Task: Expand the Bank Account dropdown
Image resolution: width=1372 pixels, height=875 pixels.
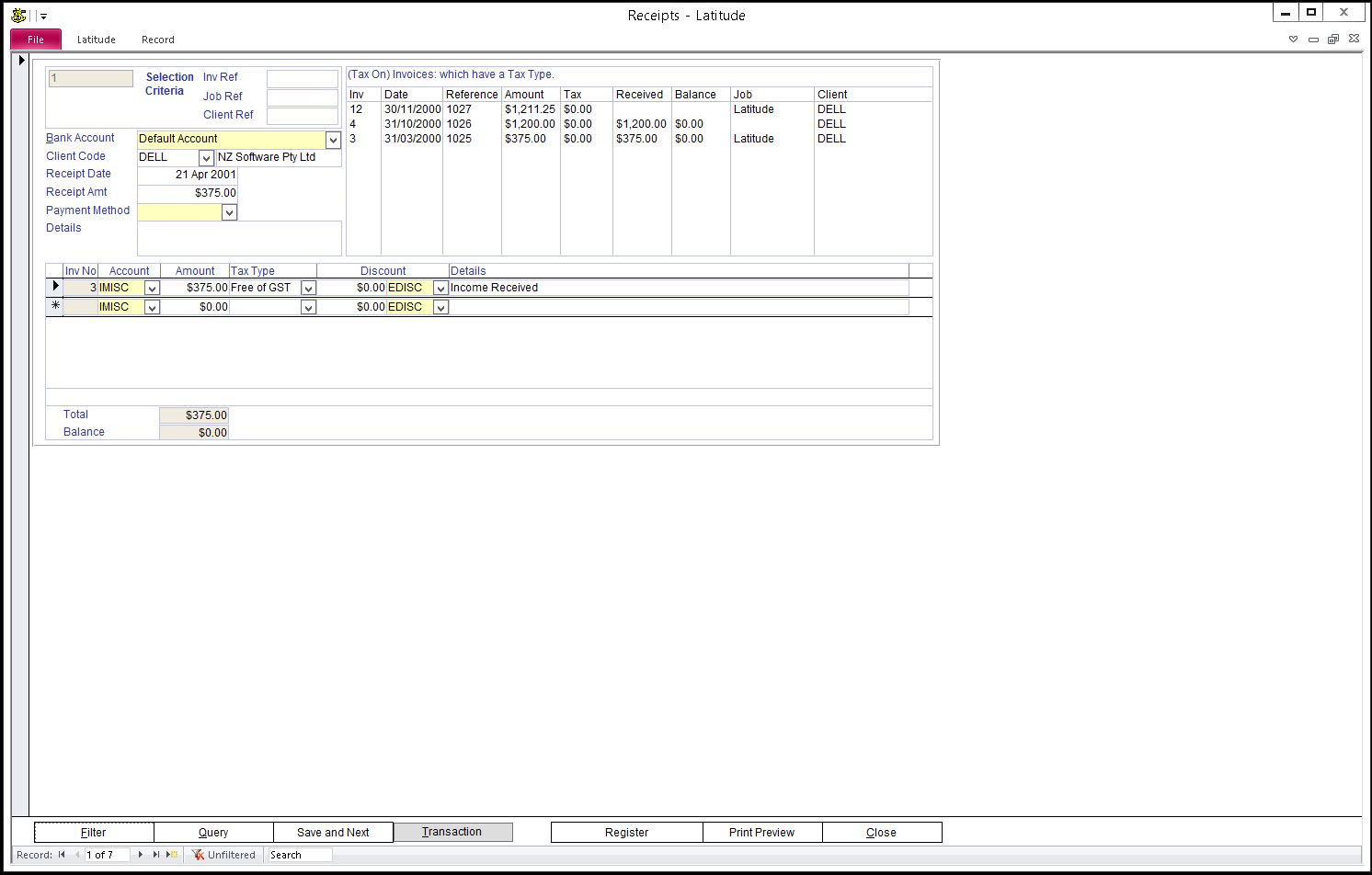Action: tap(333, 140)
